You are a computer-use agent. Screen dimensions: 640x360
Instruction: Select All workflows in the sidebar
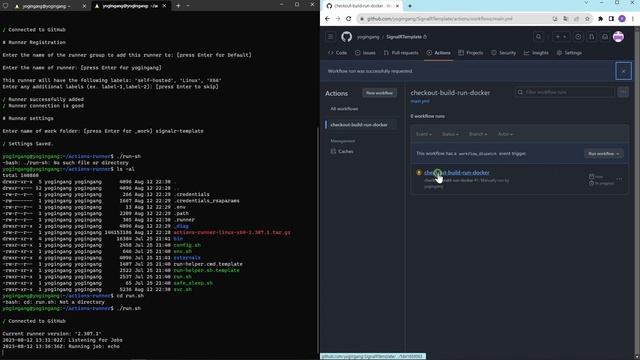pos(344,109)
